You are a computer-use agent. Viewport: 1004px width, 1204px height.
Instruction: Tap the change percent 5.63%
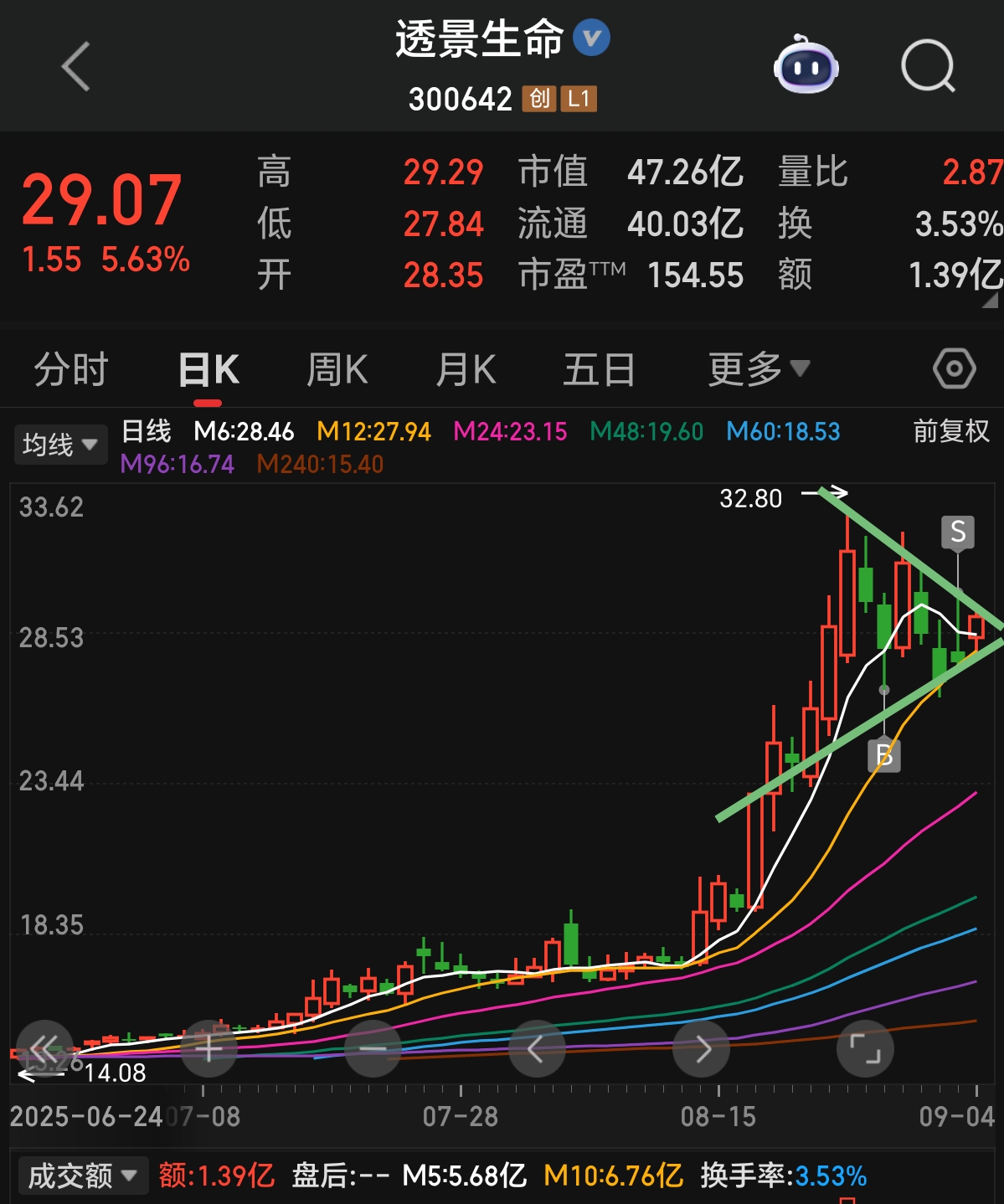coord(146,260)
